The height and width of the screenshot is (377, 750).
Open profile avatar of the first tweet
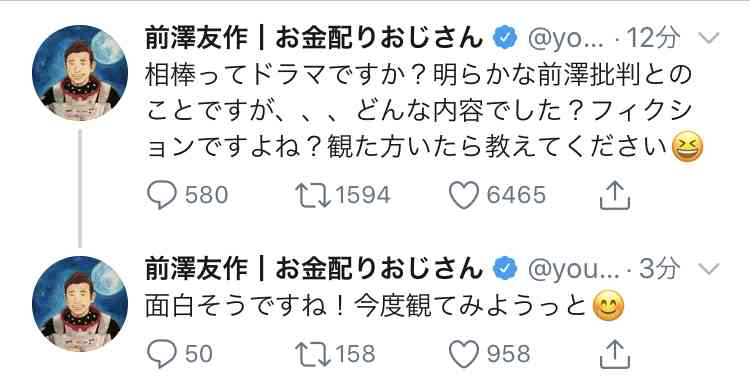tap(80, 73)
